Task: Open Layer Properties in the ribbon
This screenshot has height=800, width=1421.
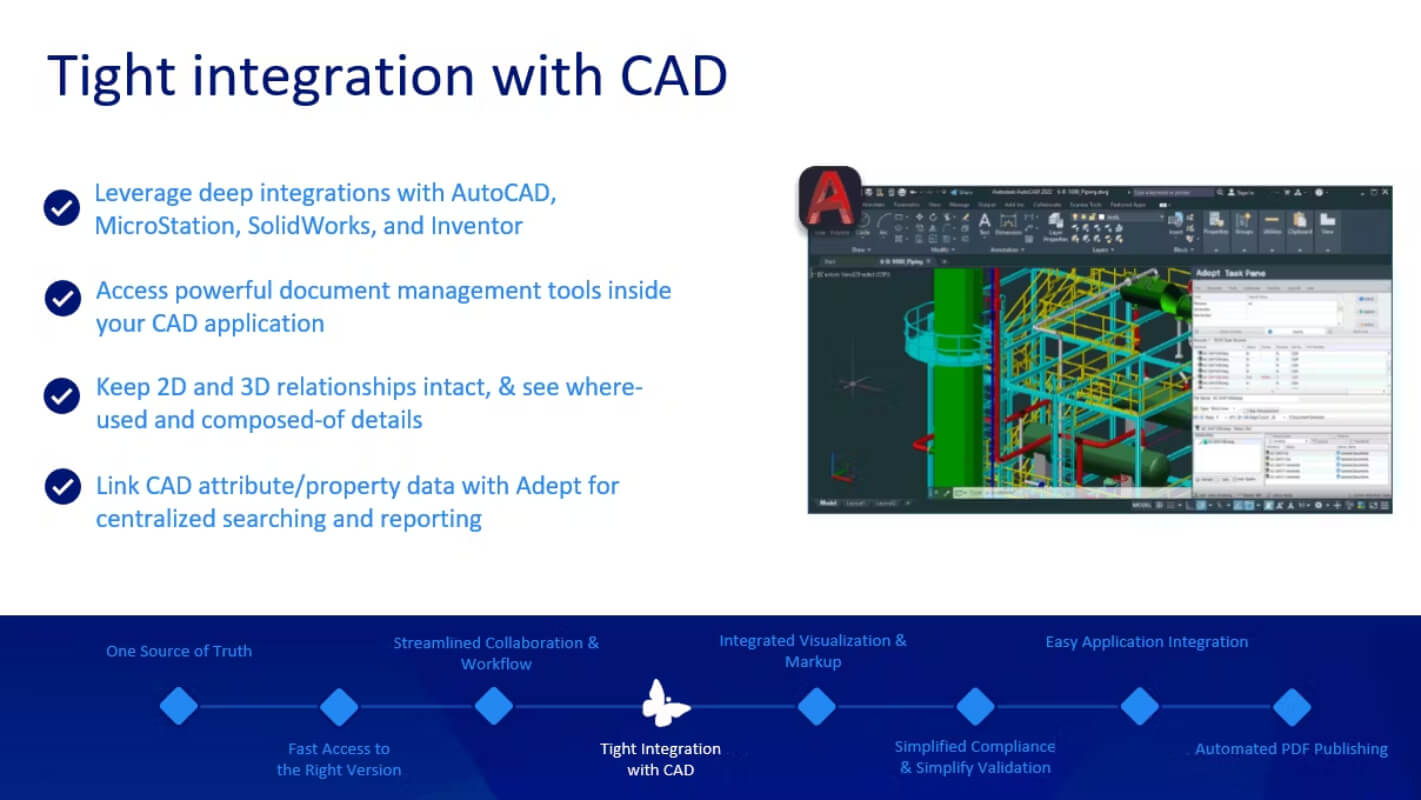Action: [1055, 228]
